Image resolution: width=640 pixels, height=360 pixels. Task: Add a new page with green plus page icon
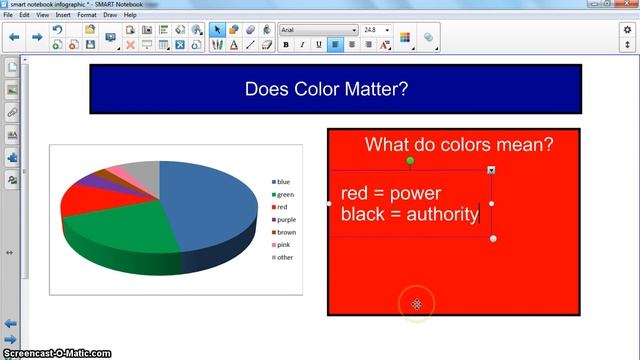tap(58, 44)
